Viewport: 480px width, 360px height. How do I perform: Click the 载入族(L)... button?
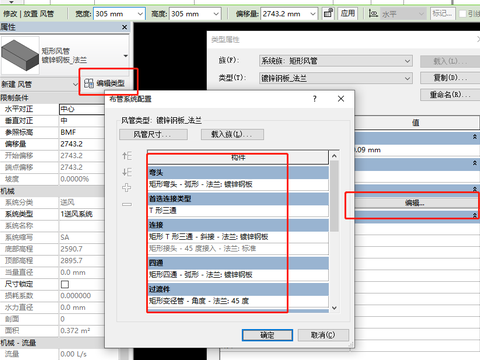coord(232,134)
